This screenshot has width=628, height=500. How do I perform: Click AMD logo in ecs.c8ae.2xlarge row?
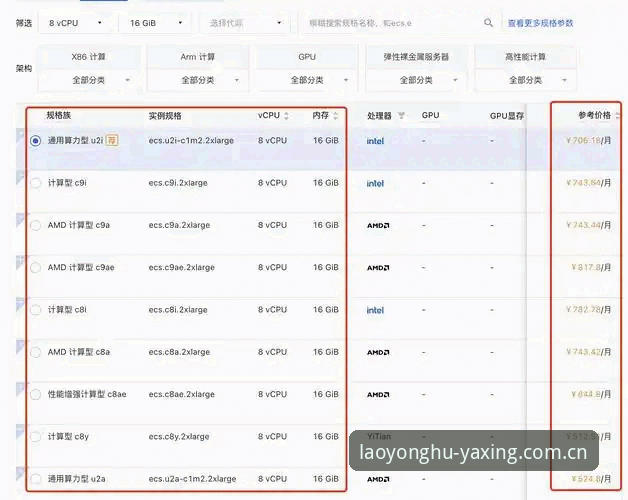pyautogui.click(x=378, y=395)
